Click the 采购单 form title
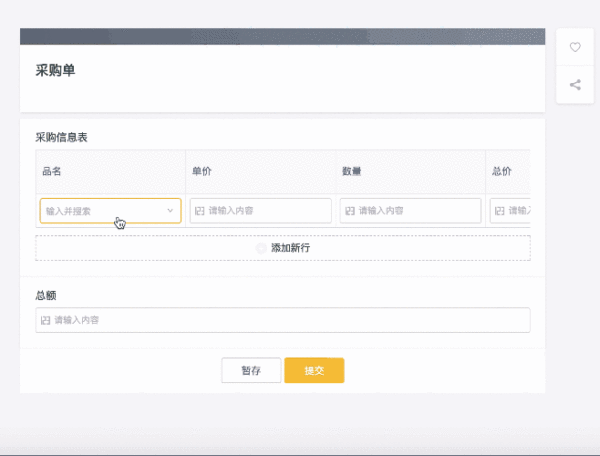Viewport: 600px width, 456px height. click(x=56, y=70)
